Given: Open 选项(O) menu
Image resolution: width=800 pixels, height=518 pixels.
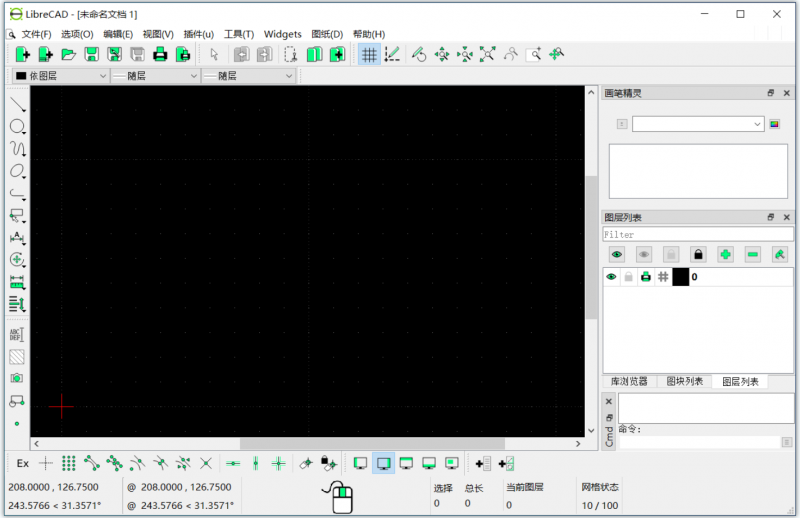Looking at the screenshot, I should click(x=77, y=34).
